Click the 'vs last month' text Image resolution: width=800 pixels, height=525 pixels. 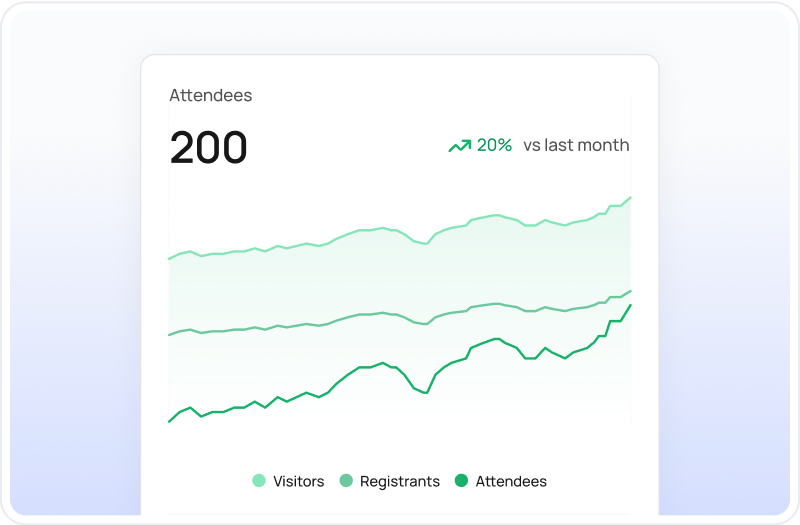tap(576, 145)
